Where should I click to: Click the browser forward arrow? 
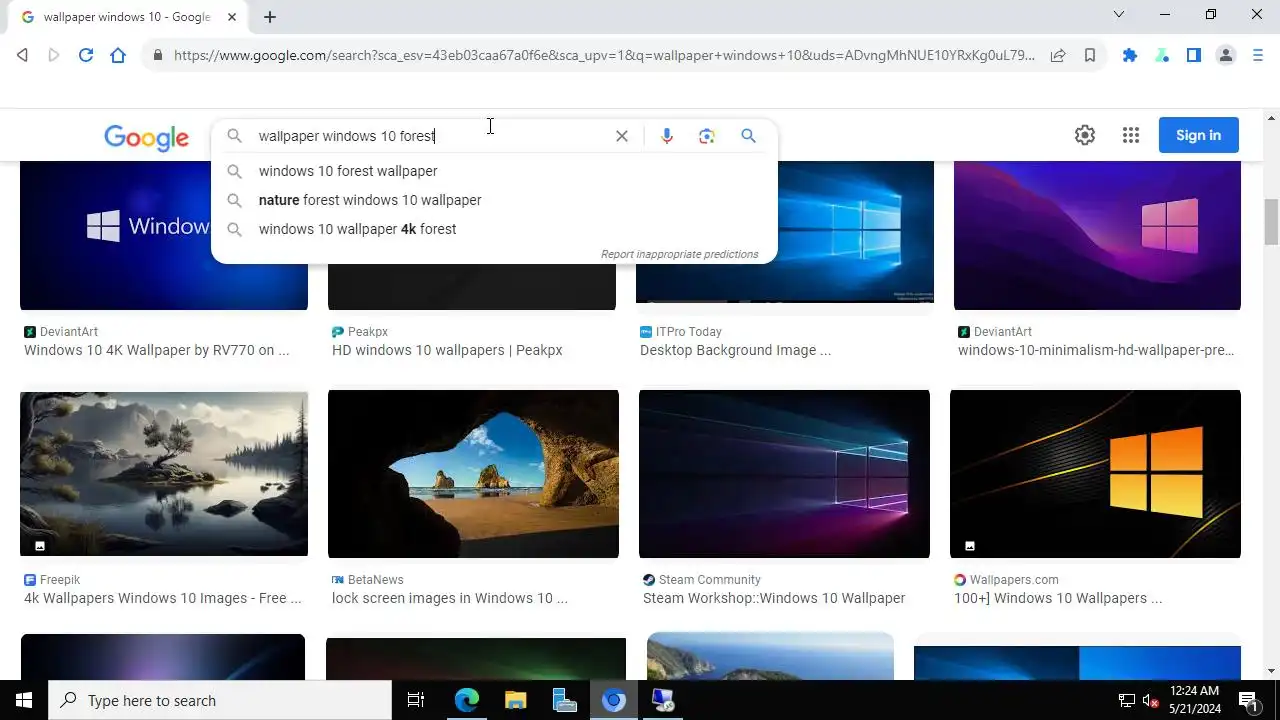[x=54, y=56]
